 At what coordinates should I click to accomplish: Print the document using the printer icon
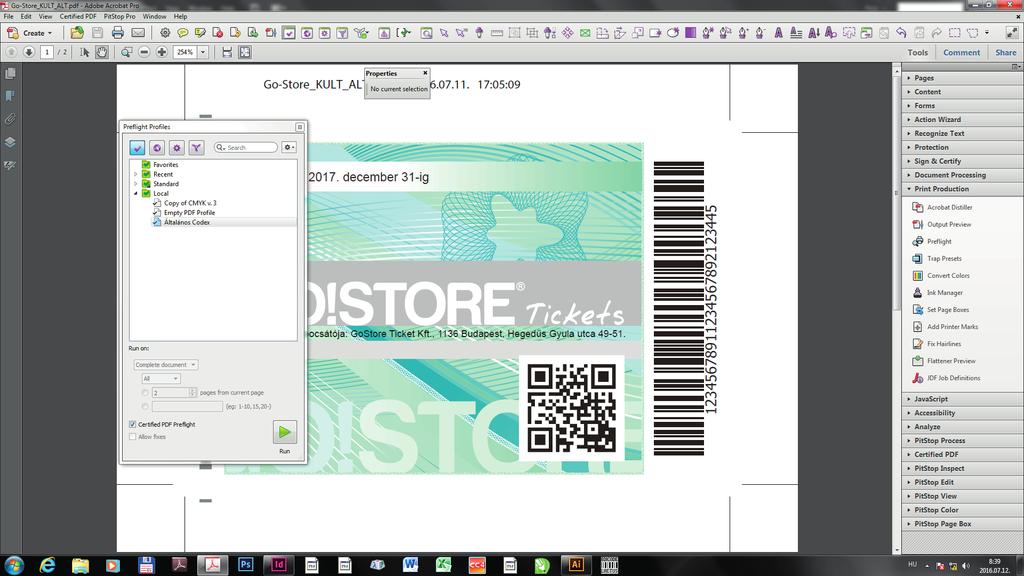[118, 33]
